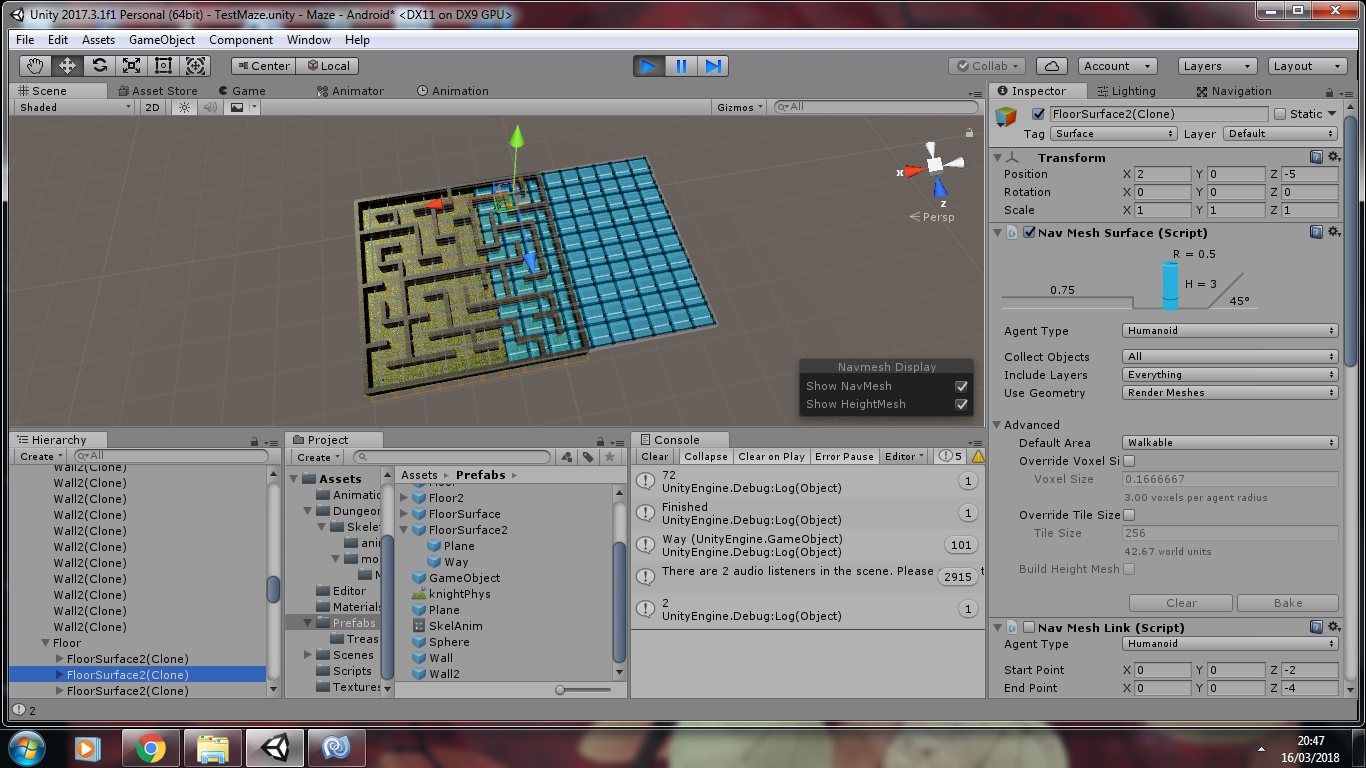Open Nav Mesh Surface gear settings
This screenshot has width=1366, height=768.
click(1334, 232)
